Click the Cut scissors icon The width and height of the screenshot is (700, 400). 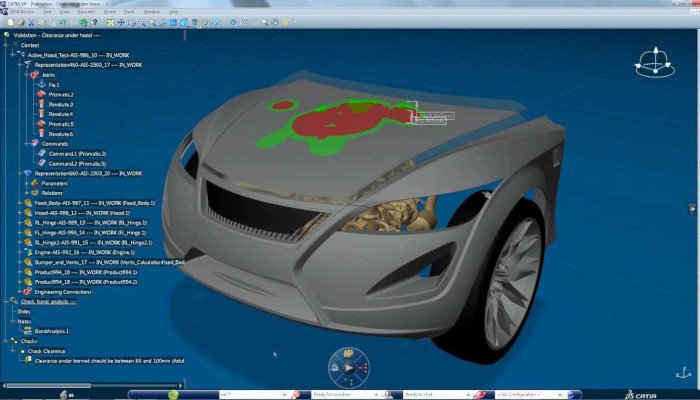[x=31, y=22]
